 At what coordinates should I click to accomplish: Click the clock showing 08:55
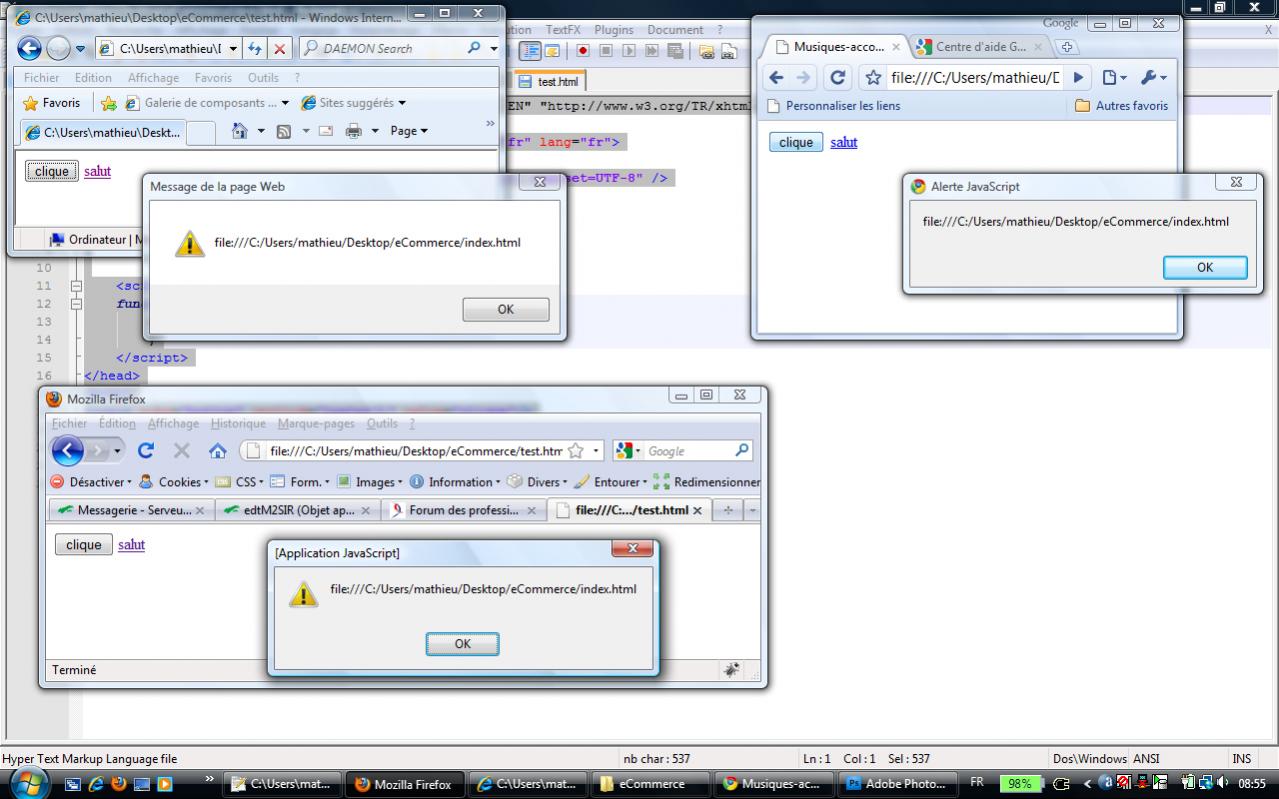point(1251,784)
